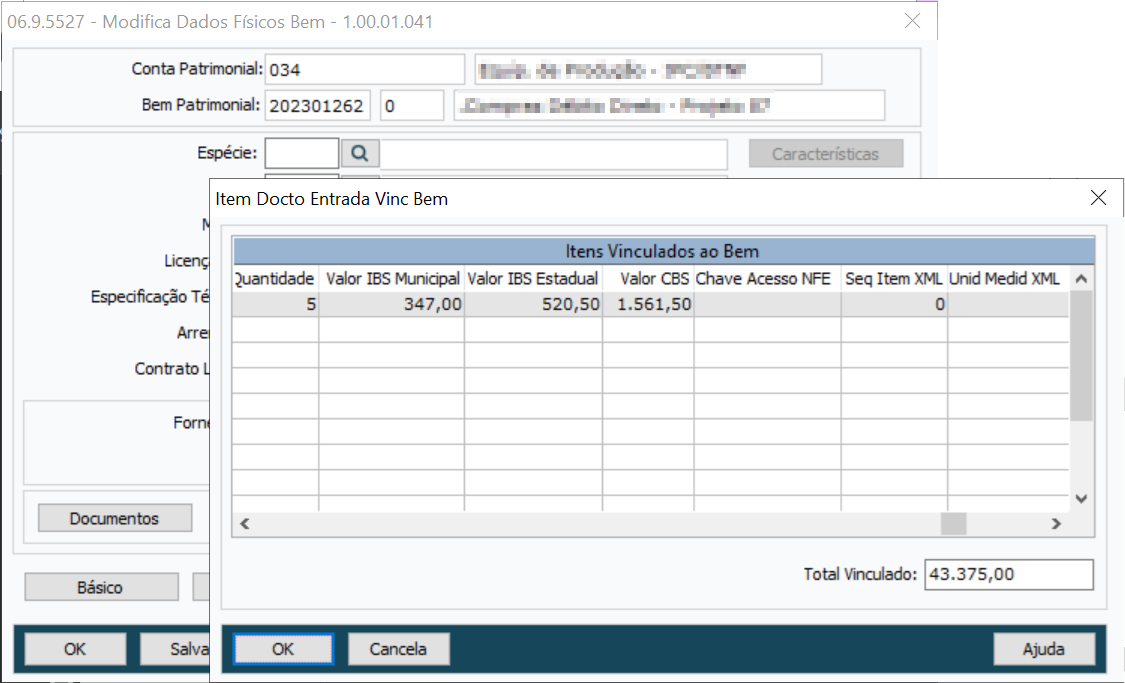
Task: Open Ajuda in the Item Docto dialog
Action: point(1044,649)
